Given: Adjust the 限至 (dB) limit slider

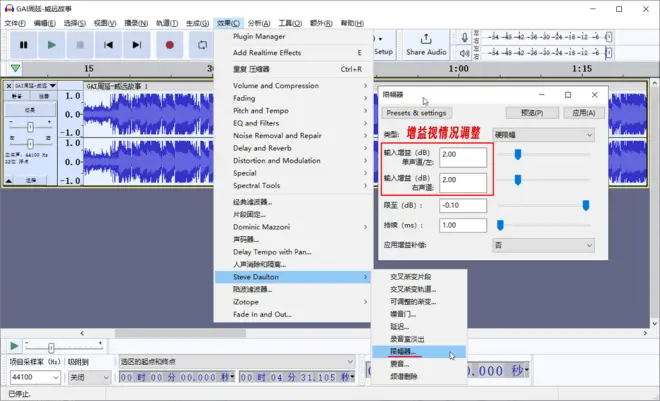Looking at the screenshot, I should tap(585, 205).
